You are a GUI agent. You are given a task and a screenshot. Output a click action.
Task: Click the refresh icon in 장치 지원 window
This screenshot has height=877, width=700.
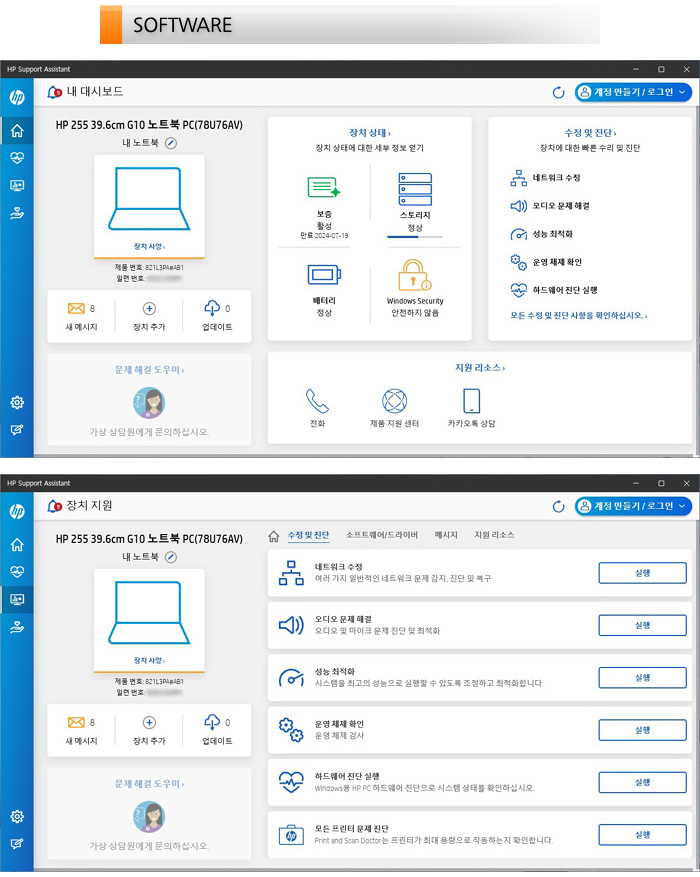tap(558, 506)
